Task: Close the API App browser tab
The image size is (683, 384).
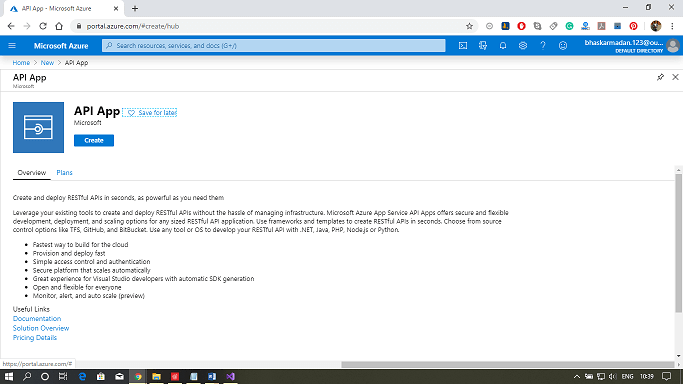Action: pyautogui.click(x=116, y=8)
